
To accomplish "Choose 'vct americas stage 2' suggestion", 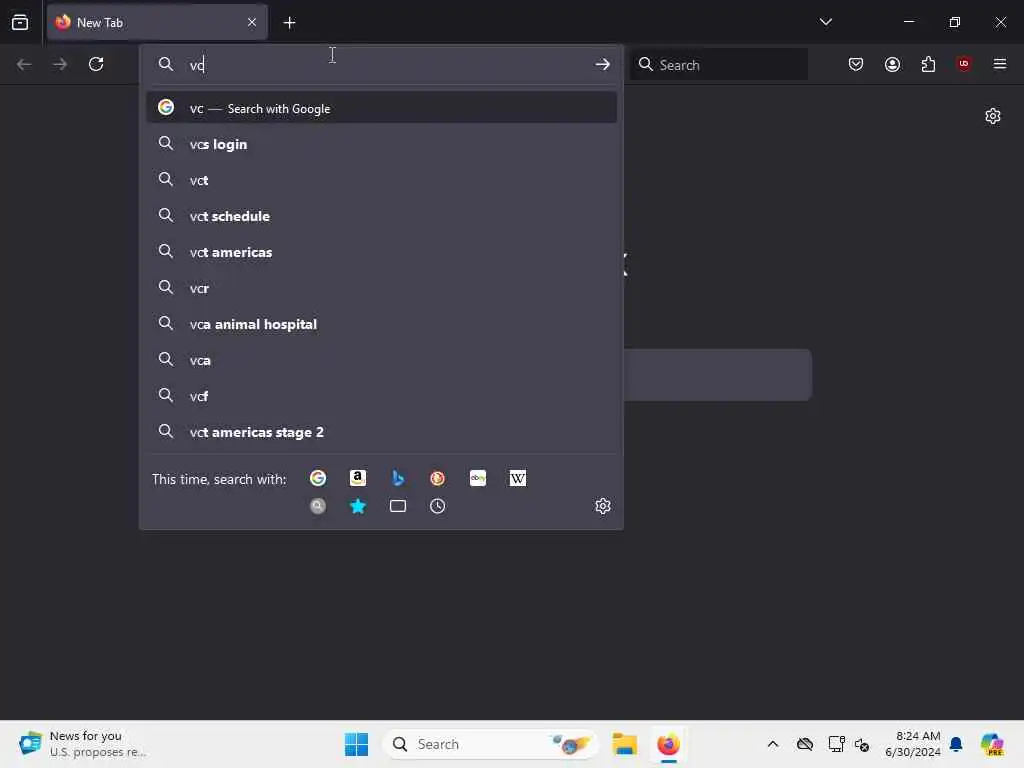I will (x=381, y=432).
